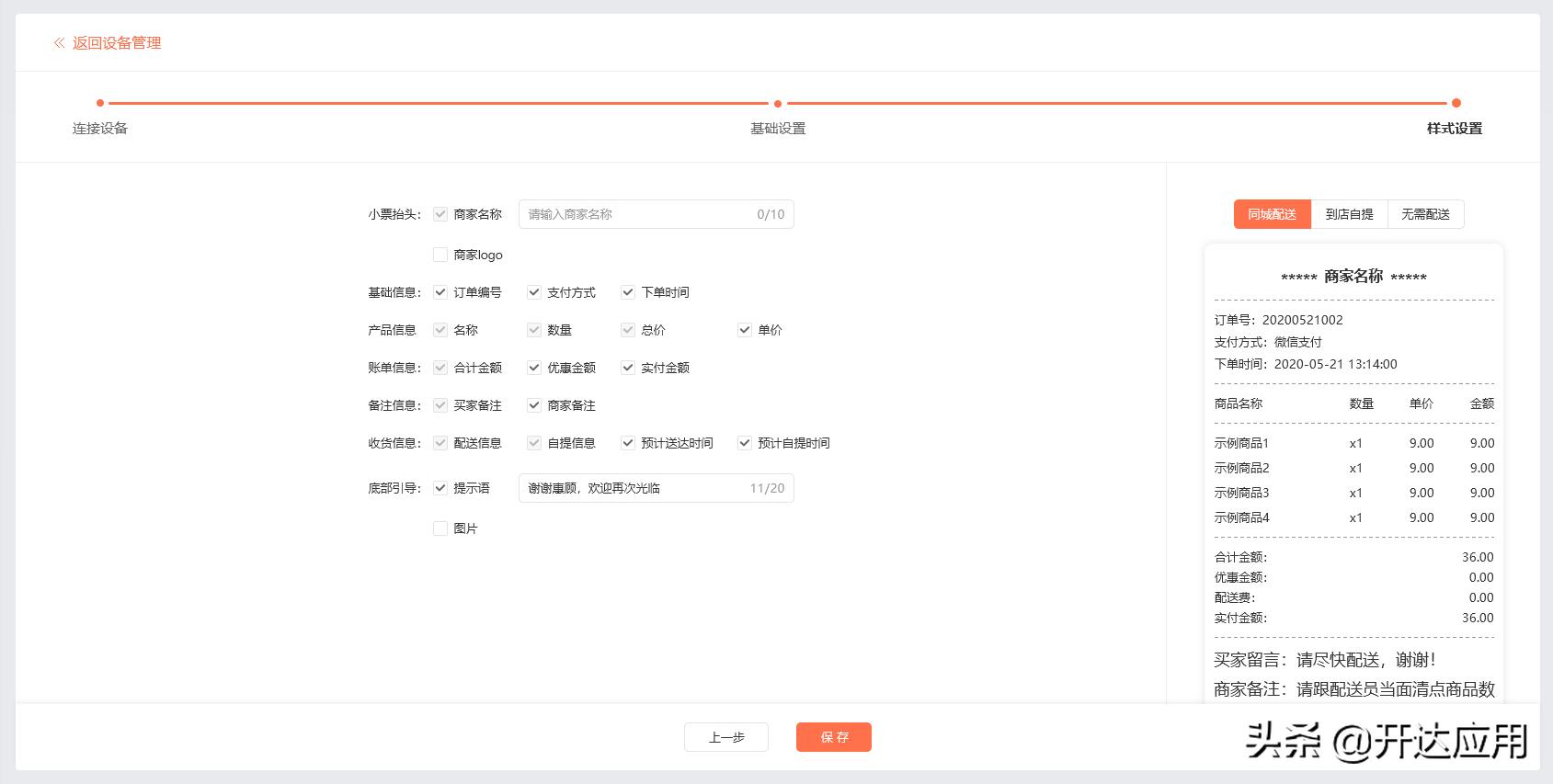Image resolution: width=1553 pixels, height=784 pixels.
Task: Toggle the 数量 checkbox
Action: click(534, 330)
